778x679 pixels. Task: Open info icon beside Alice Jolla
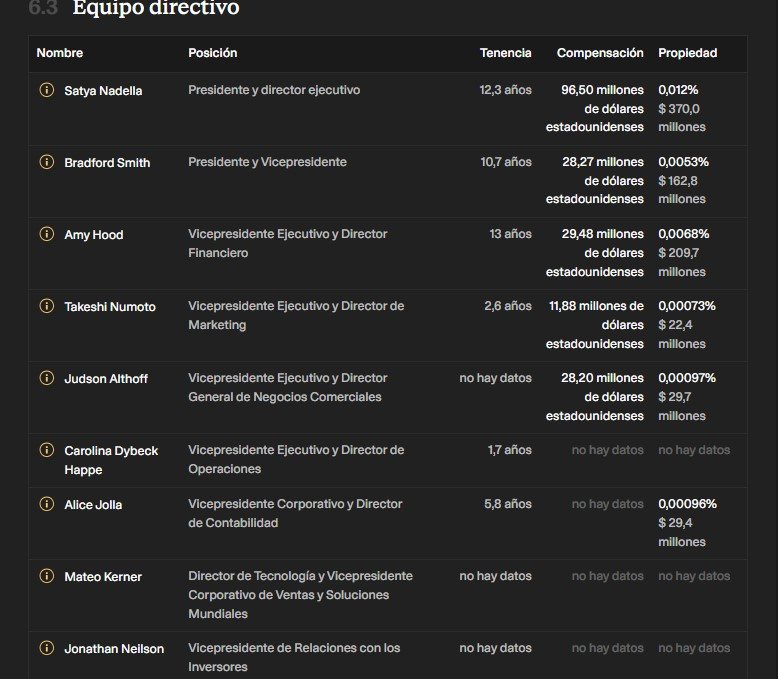click(x=47, y=504)
